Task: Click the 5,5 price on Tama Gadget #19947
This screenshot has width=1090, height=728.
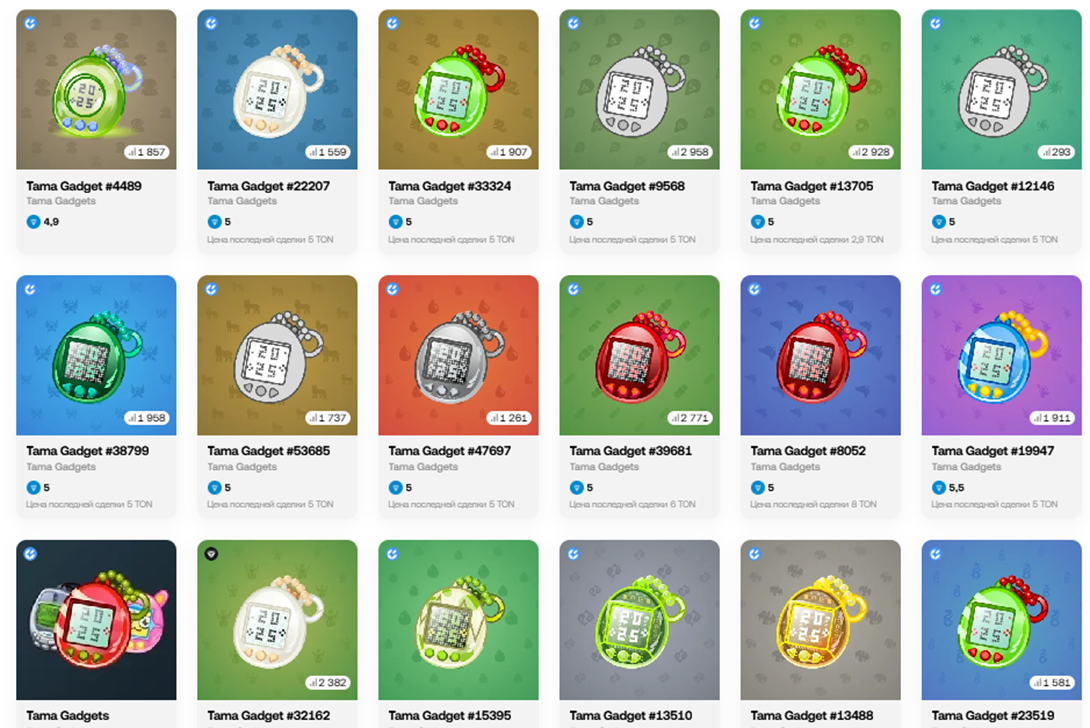Action: (956, 487)
